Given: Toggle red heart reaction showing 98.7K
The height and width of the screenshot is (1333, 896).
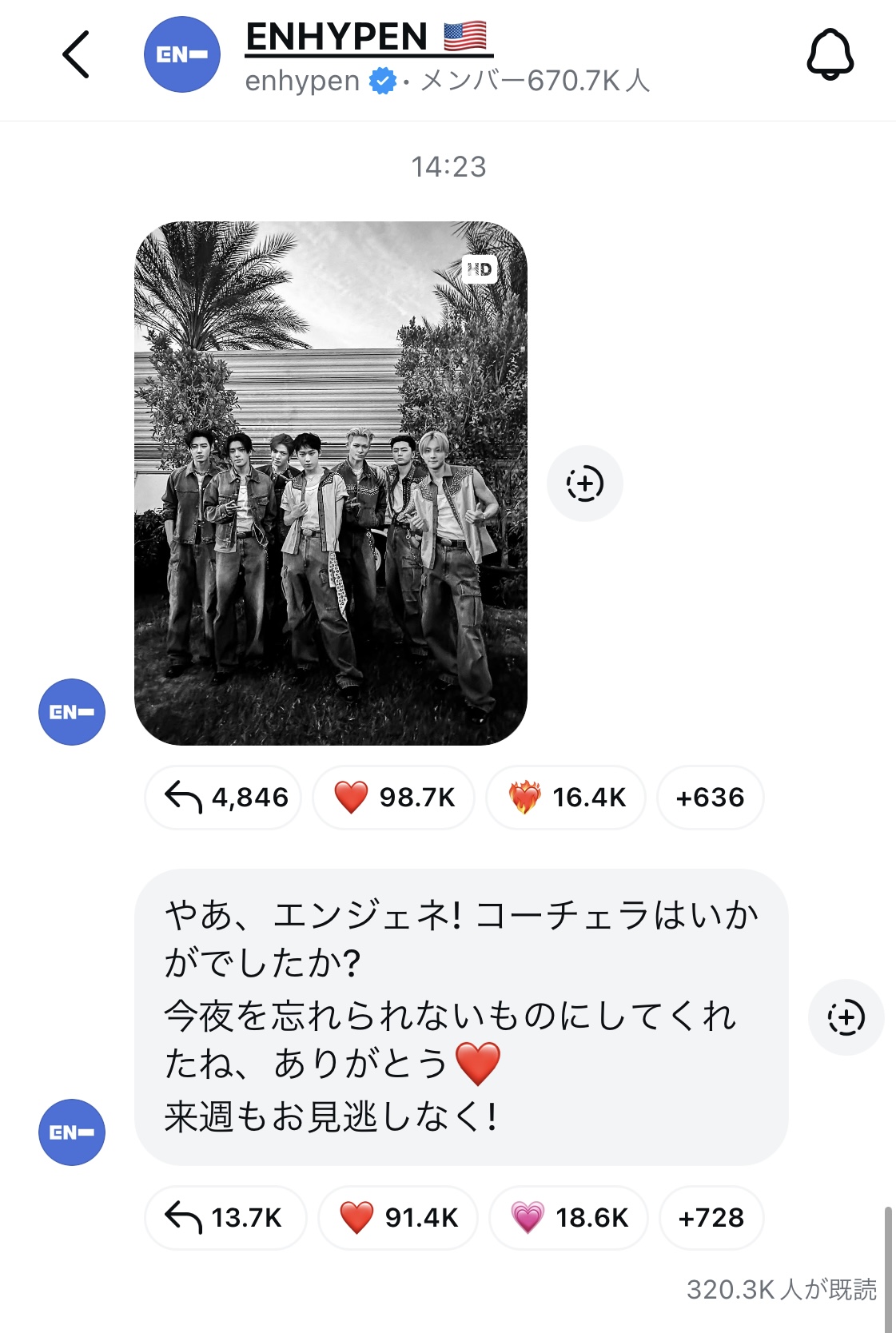Looking at the screenshot, I should pyautogui.click(x=393, y=797).
